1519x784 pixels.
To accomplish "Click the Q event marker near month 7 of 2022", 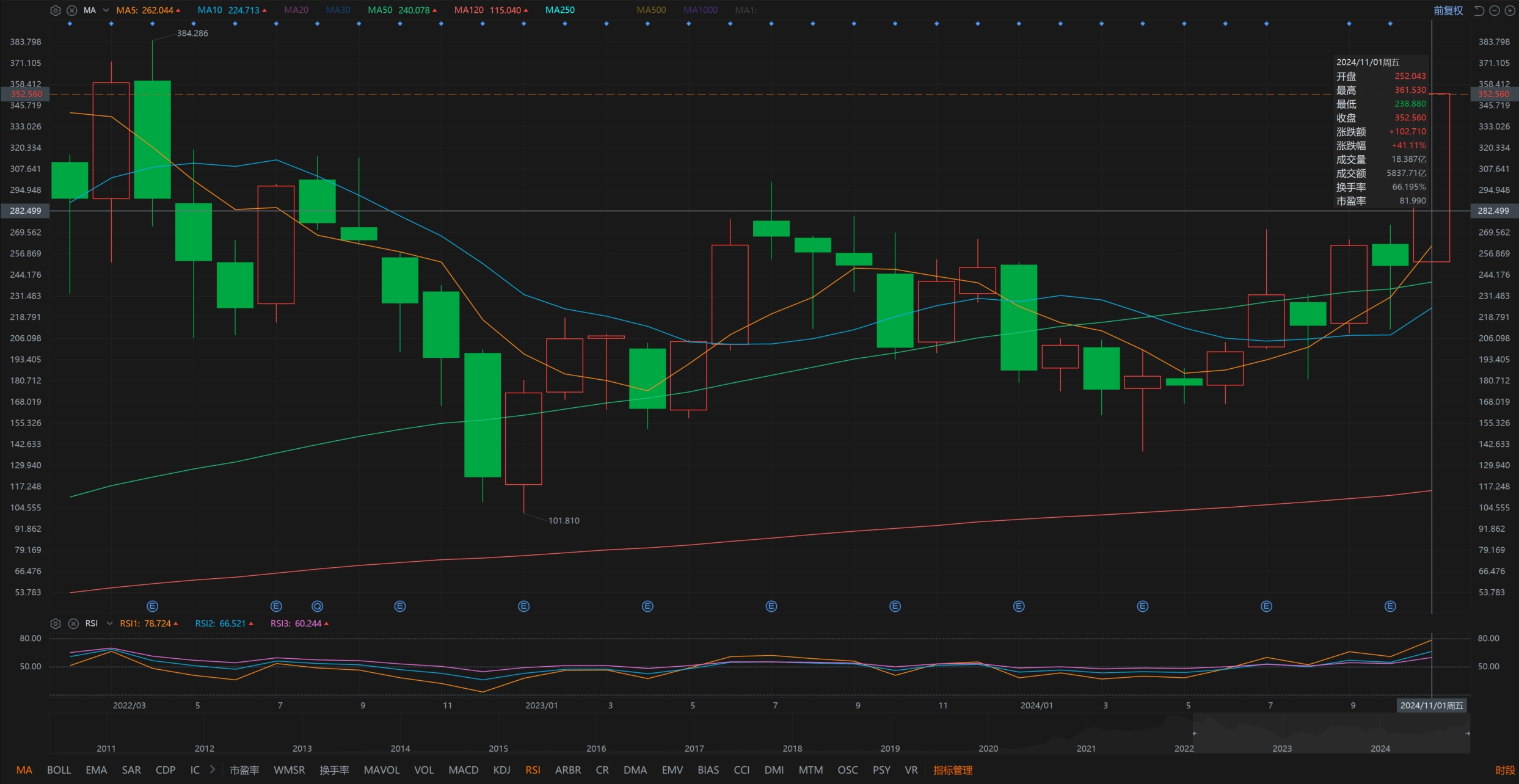I will (x=317, y=606).
